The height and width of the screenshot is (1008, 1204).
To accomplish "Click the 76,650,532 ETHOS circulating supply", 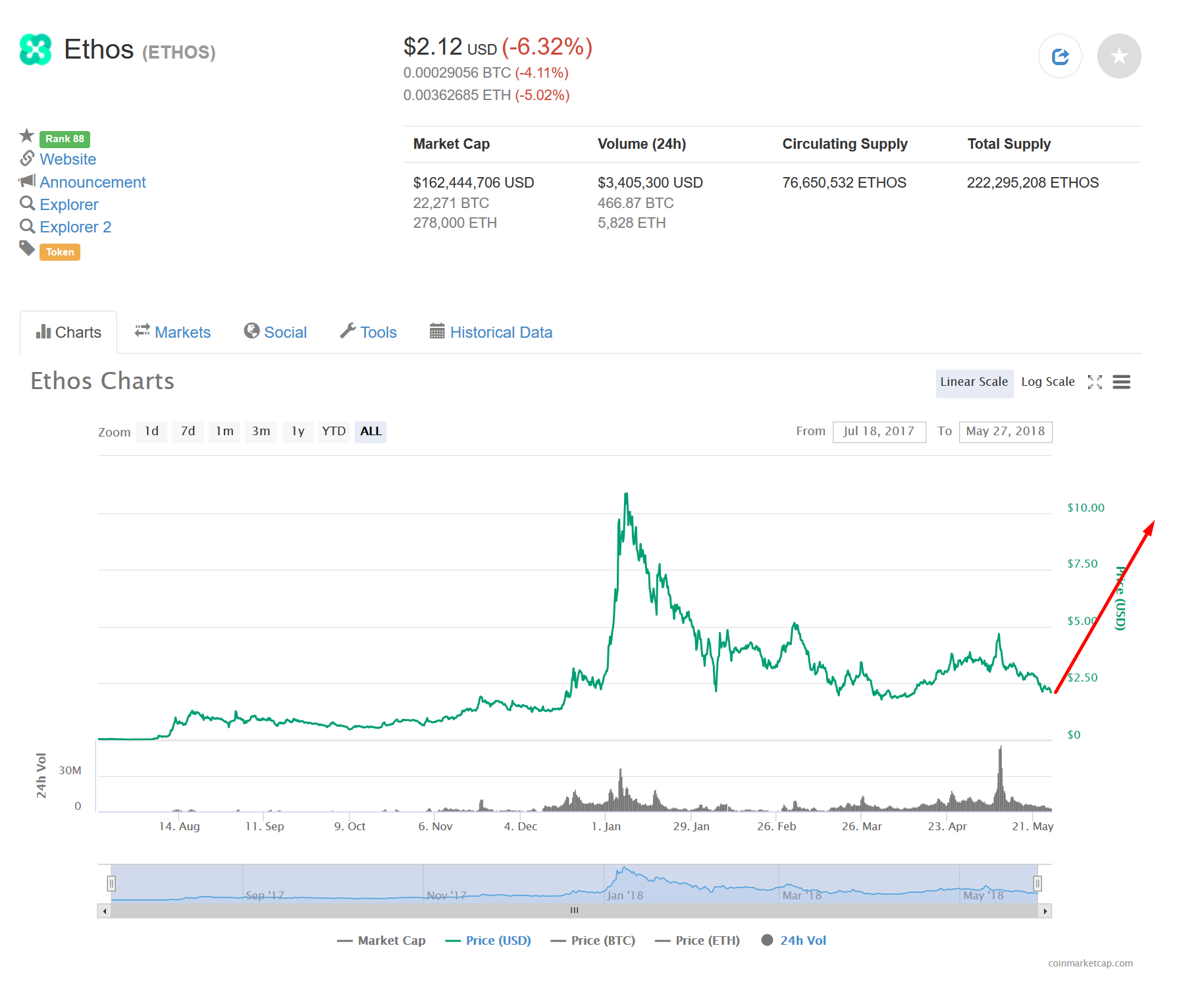I will click(x=845, y=183).
